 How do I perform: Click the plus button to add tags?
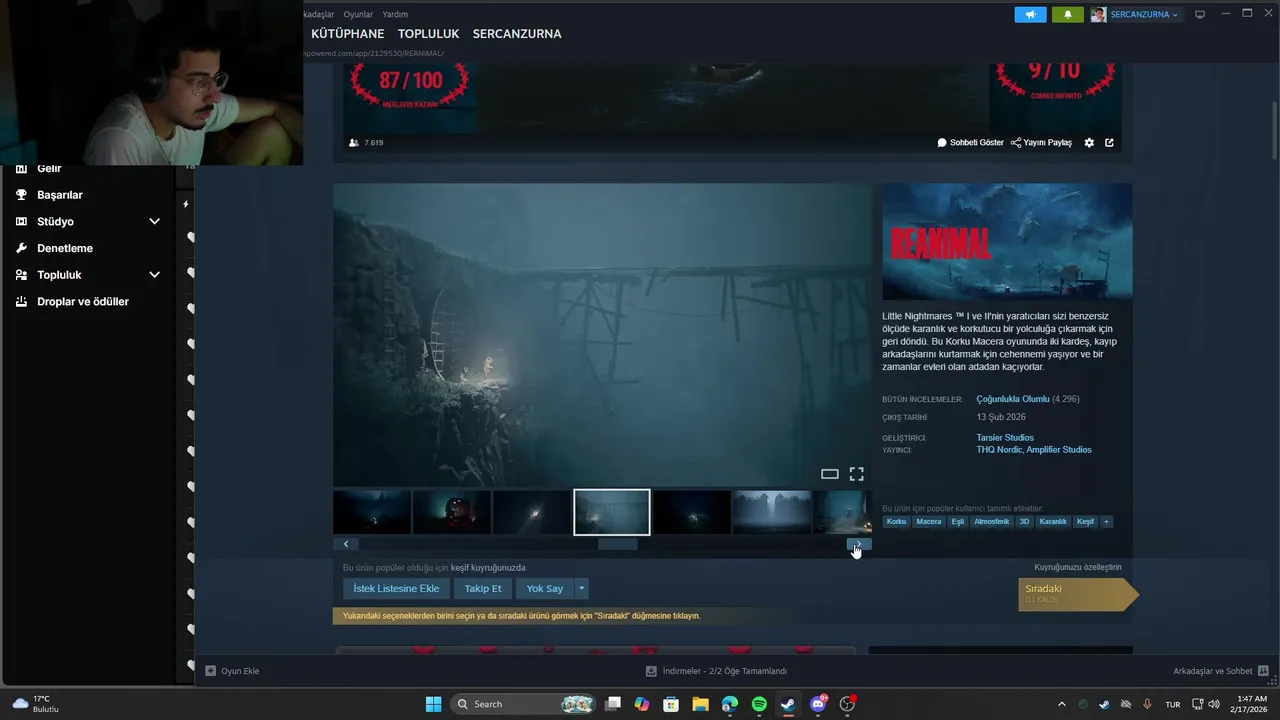1106,521
